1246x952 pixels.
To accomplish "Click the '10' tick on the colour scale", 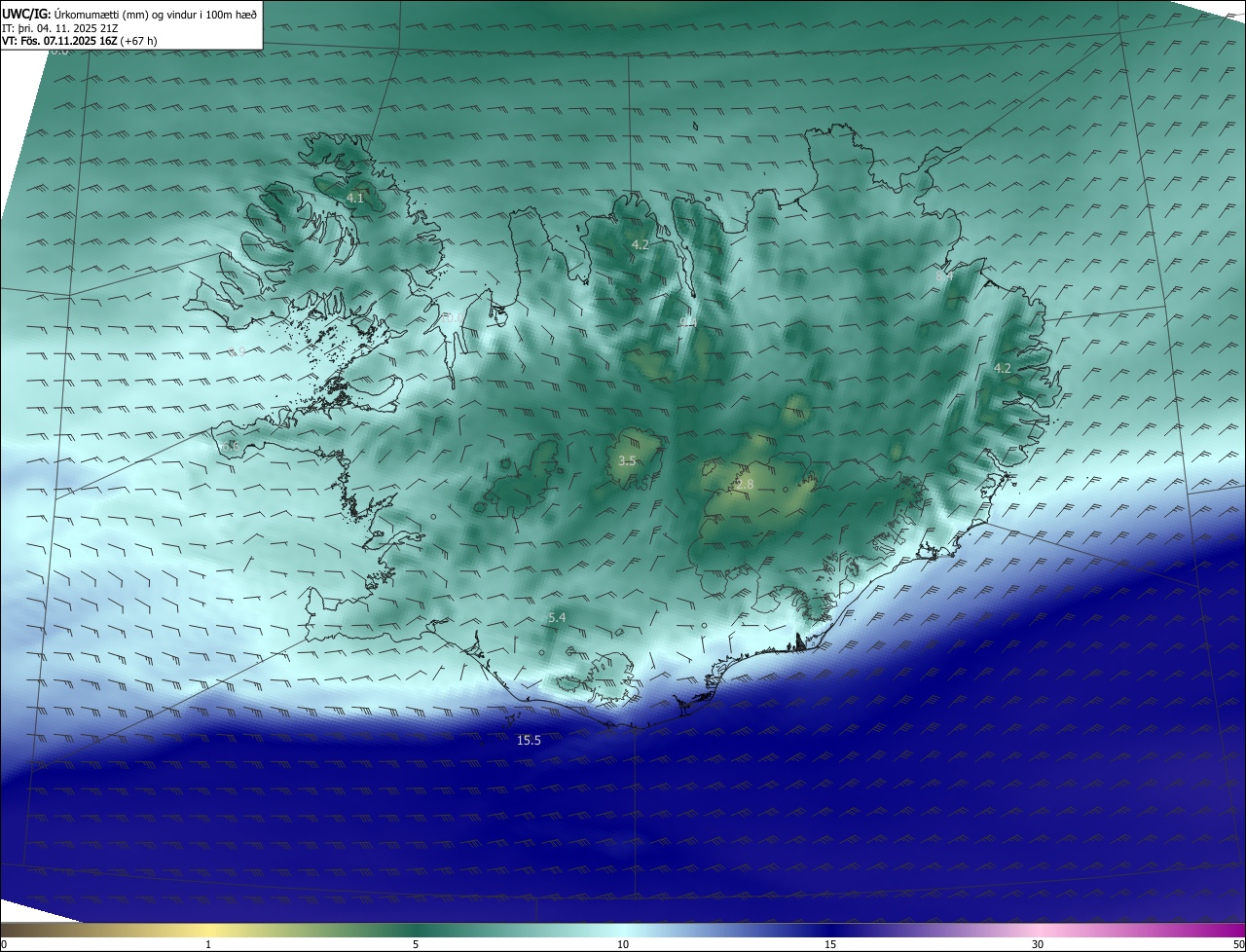I will pyautogui.click(x=623, y=944).
